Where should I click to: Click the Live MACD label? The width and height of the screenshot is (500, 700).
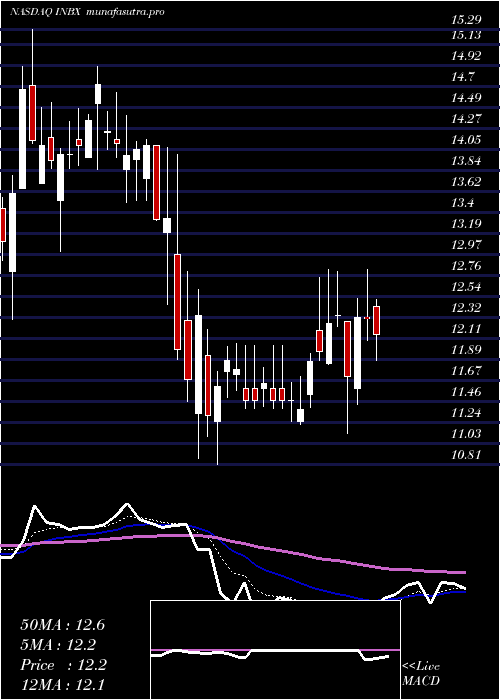click(x=421, y=674)
